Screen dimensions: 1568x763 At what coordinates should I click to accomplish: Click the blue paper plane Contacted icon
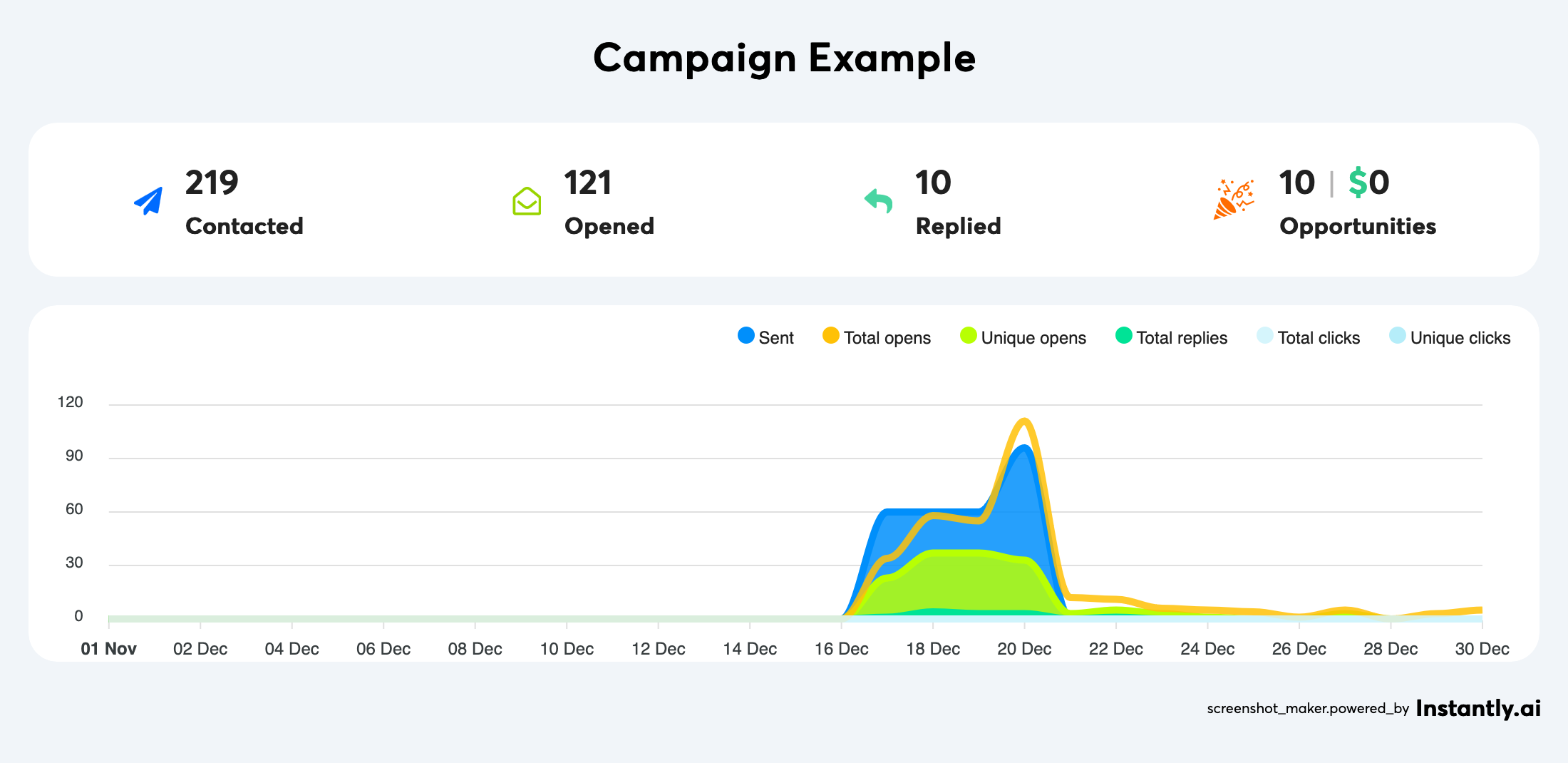148,201
